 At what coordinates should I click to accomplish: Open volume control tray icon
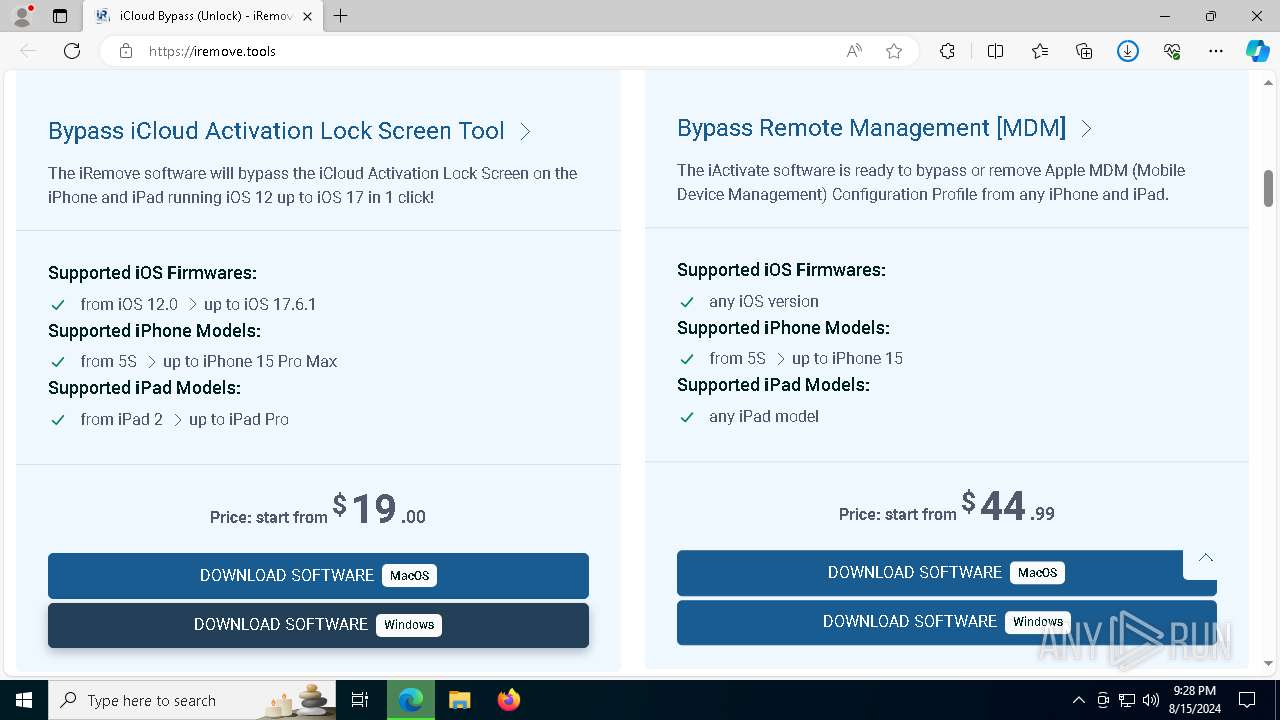coord(1150,700)
